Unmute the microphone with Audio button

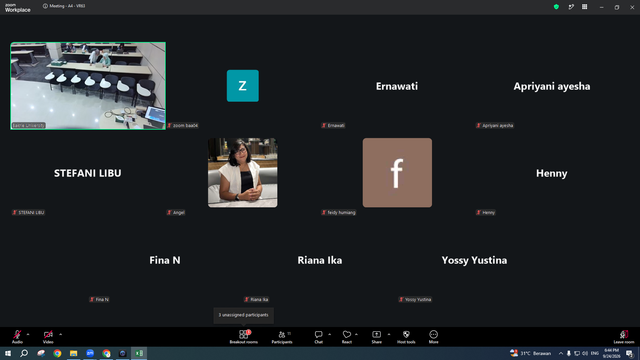[x=17, y=336]
